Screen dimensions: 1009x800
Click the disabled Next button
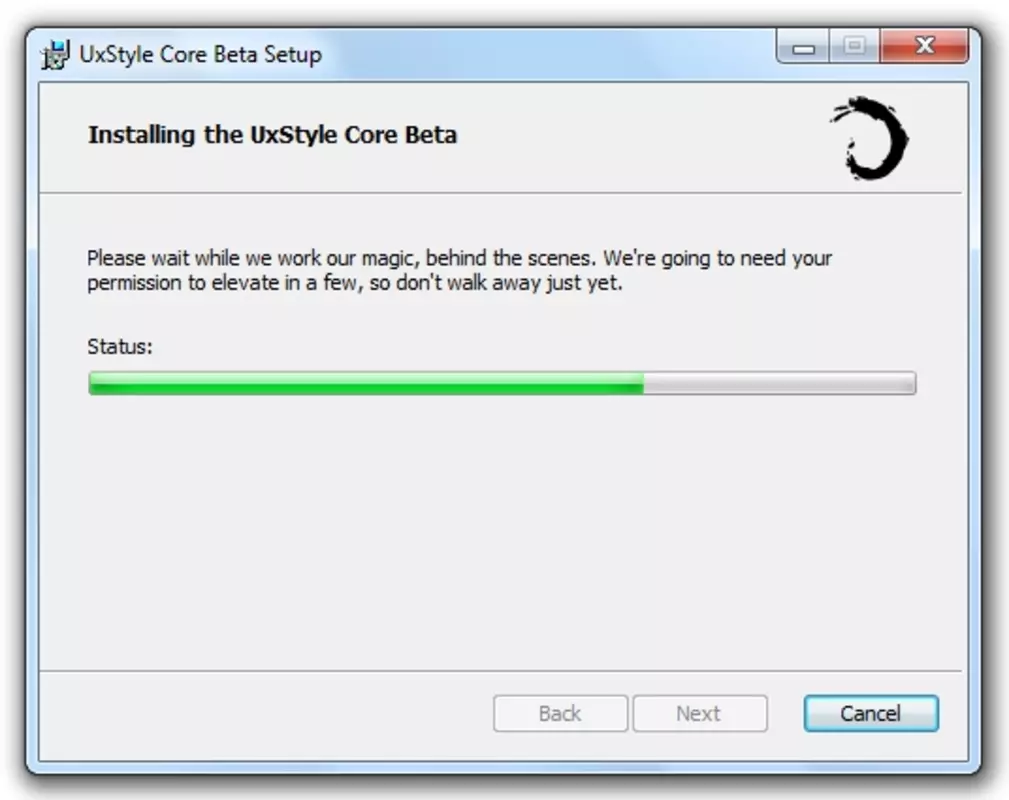click(x=699, y=713)
